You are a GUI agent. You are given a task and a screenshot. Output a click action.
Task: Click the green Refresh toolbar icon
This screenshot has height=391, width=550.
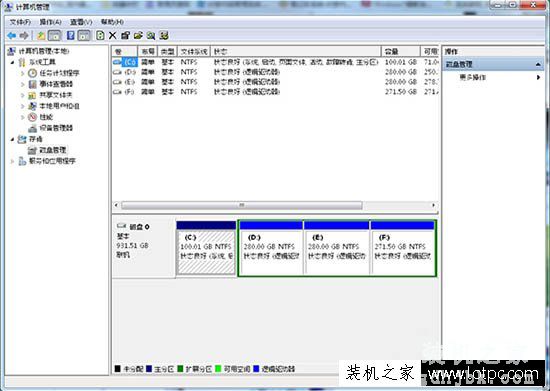point(100,35)
